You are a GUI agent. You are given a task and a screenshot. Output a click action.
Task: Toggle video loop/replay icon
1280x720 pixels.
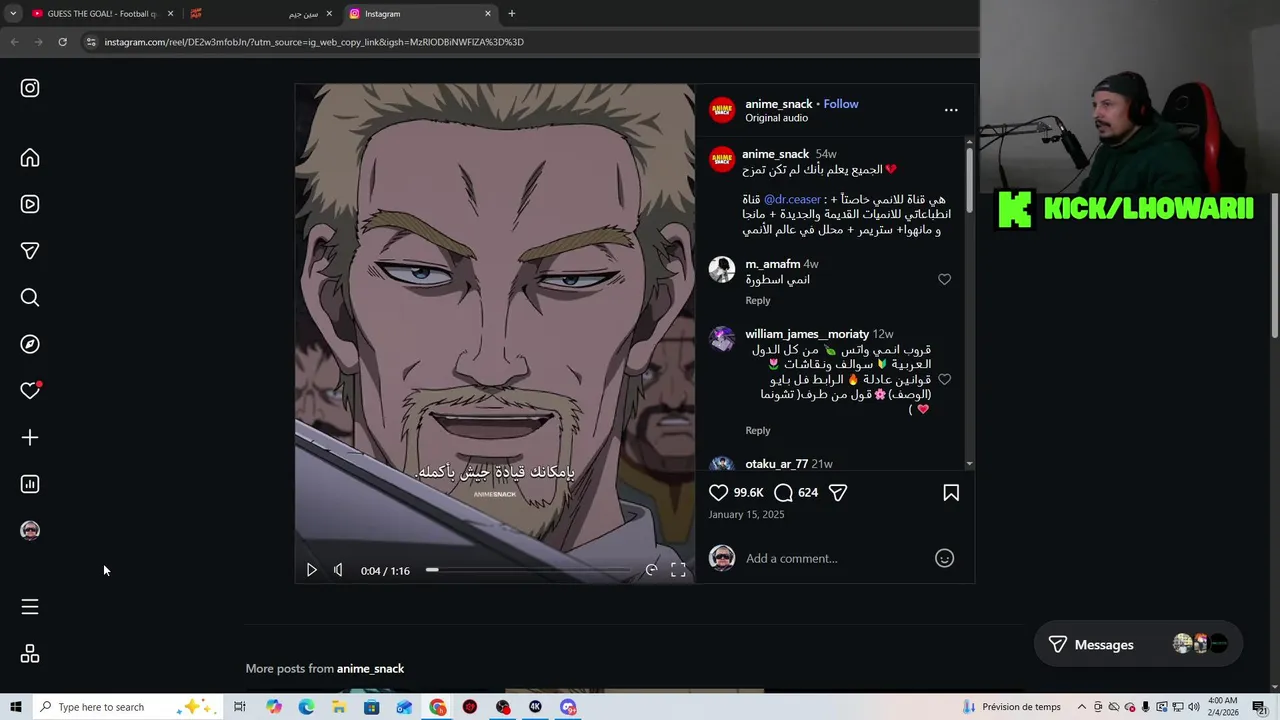pos(651,570)
